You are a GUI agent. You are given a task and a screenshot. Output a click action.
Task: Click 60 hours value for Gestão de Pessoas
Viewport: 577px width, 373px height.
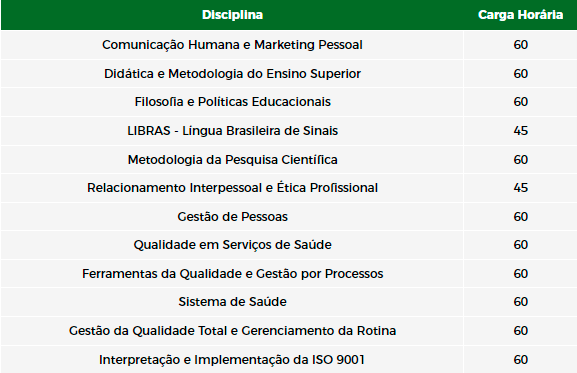pos(520,217)
